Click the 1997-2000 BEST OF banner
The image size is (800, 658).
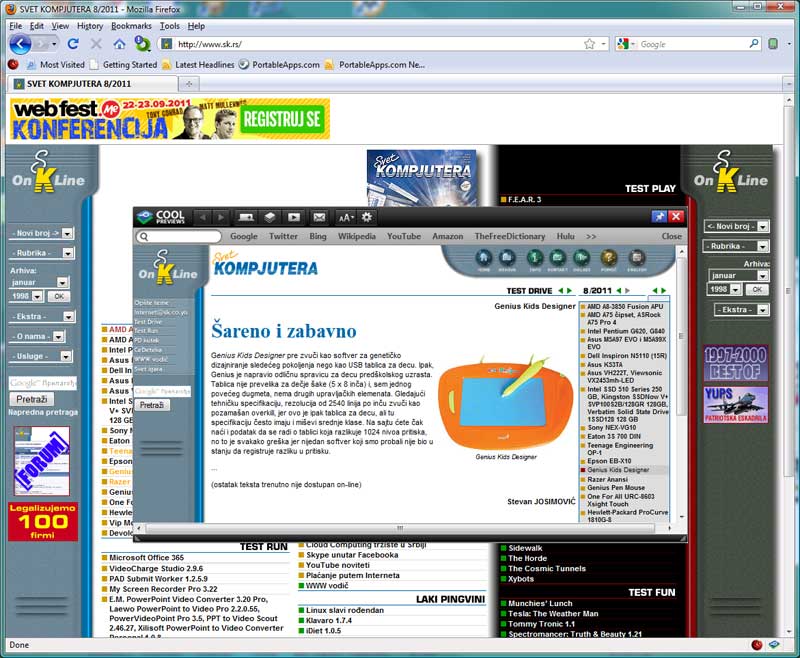(x=735, y=363)
